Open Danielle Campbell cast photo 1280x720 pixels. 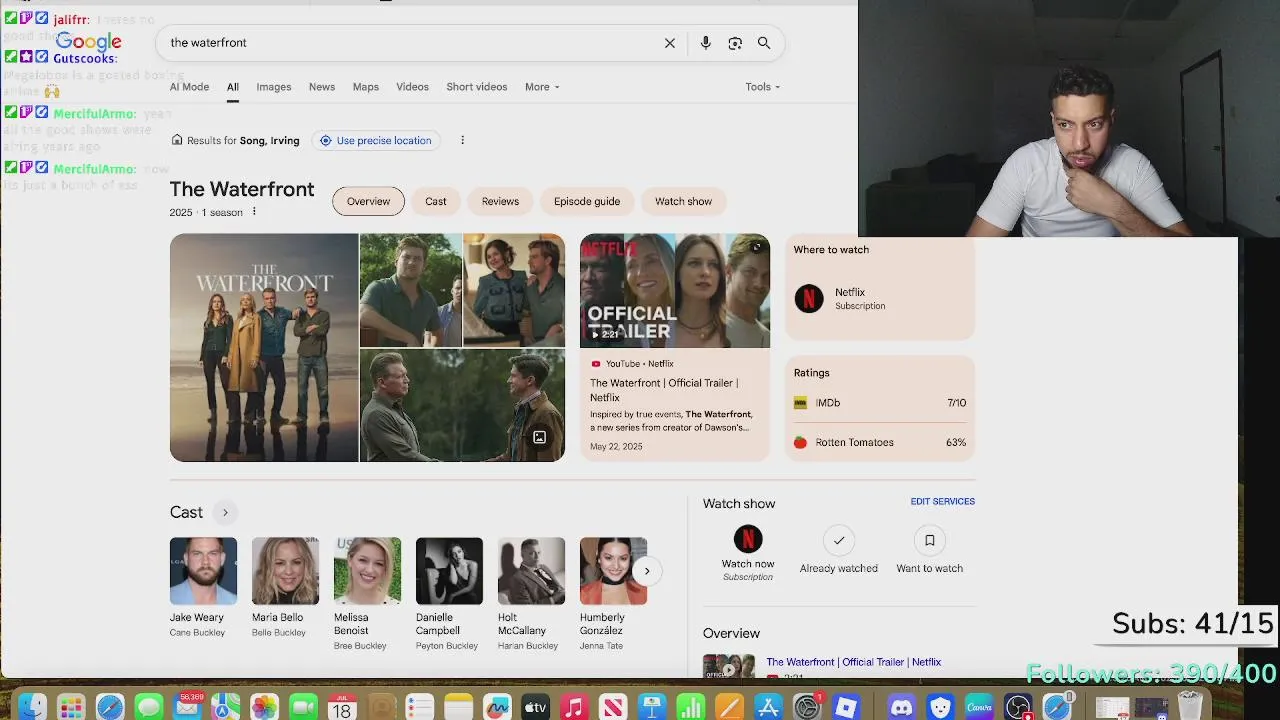pyautogui.click(x=449, y=571)
